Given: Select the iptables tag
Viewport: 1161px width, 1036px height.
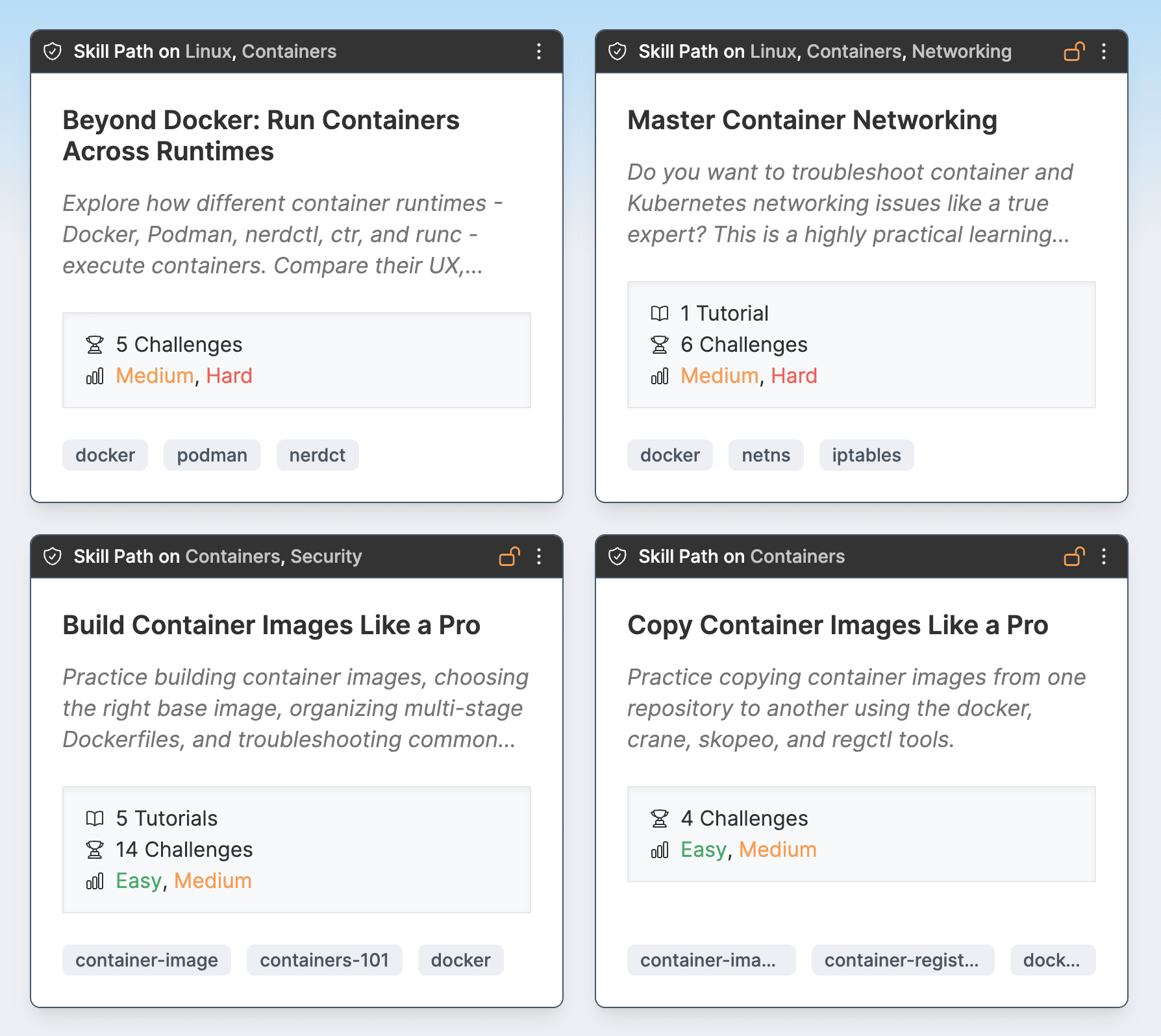Looking at the screenshot, I should 866,455.
